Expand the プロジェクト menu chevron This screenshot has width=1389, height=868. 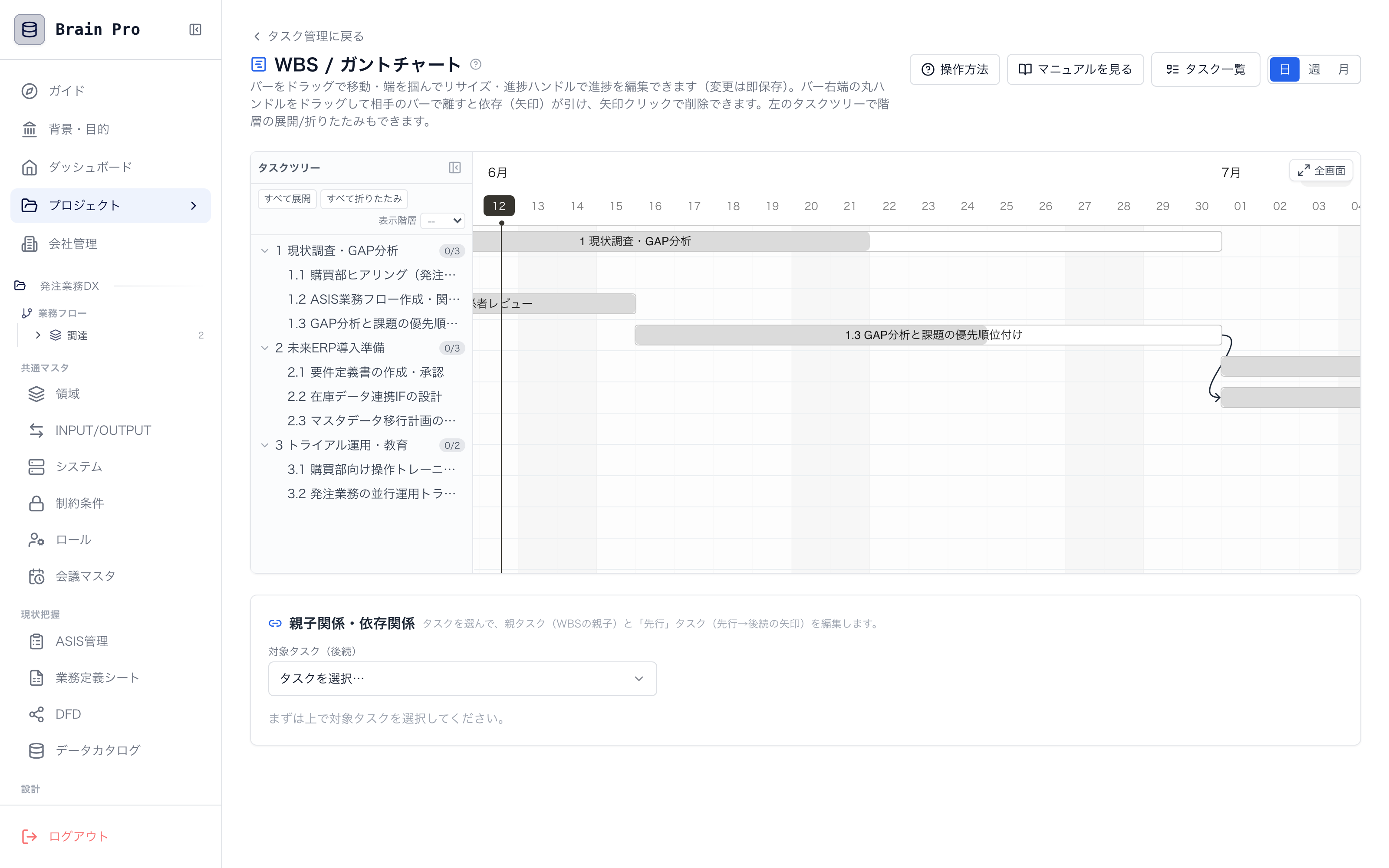coord(194,206)
